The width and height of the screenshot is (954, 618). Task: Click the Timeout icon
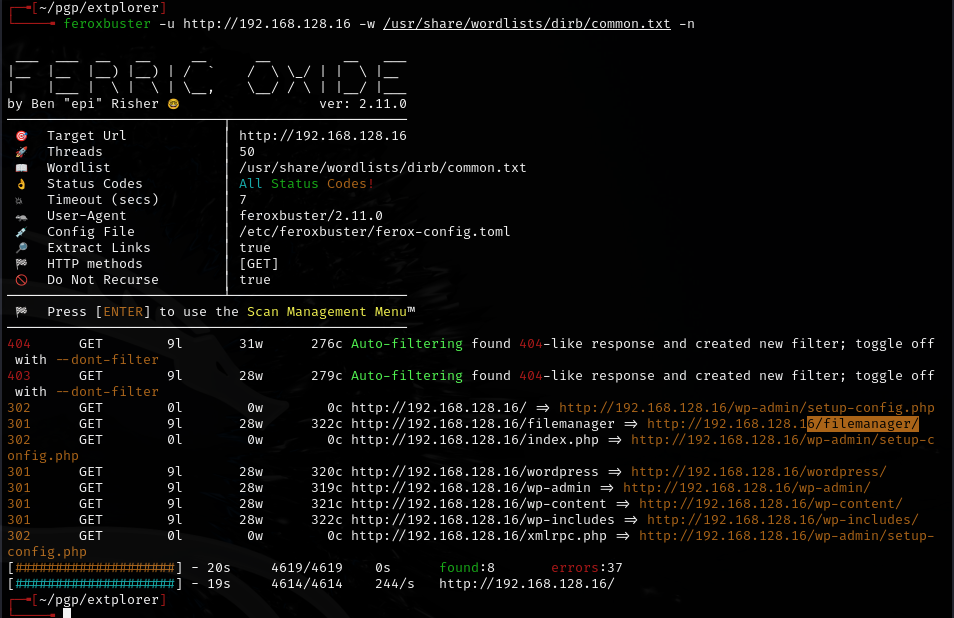(x=22, y=199)
